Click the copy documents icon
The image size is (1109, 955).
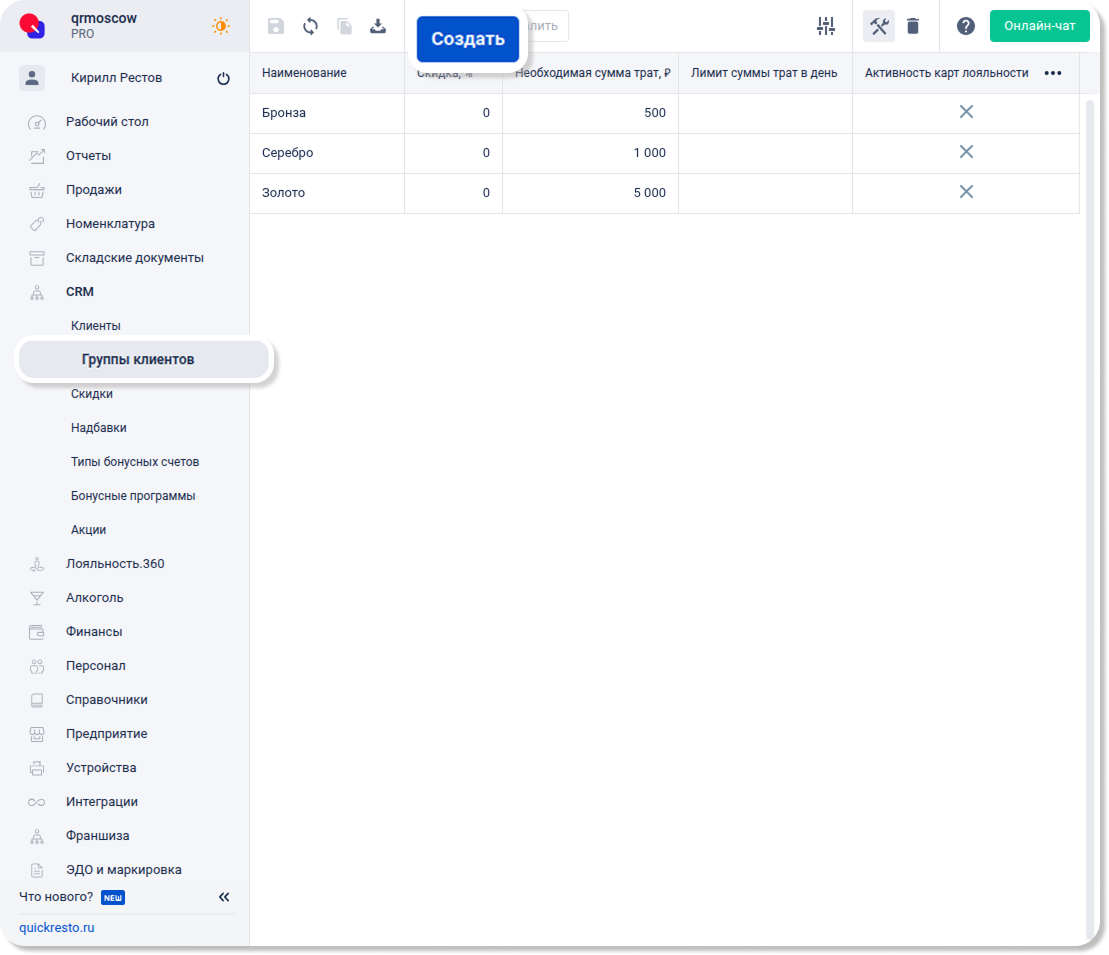pyautogui.click(x=344, y=26)
